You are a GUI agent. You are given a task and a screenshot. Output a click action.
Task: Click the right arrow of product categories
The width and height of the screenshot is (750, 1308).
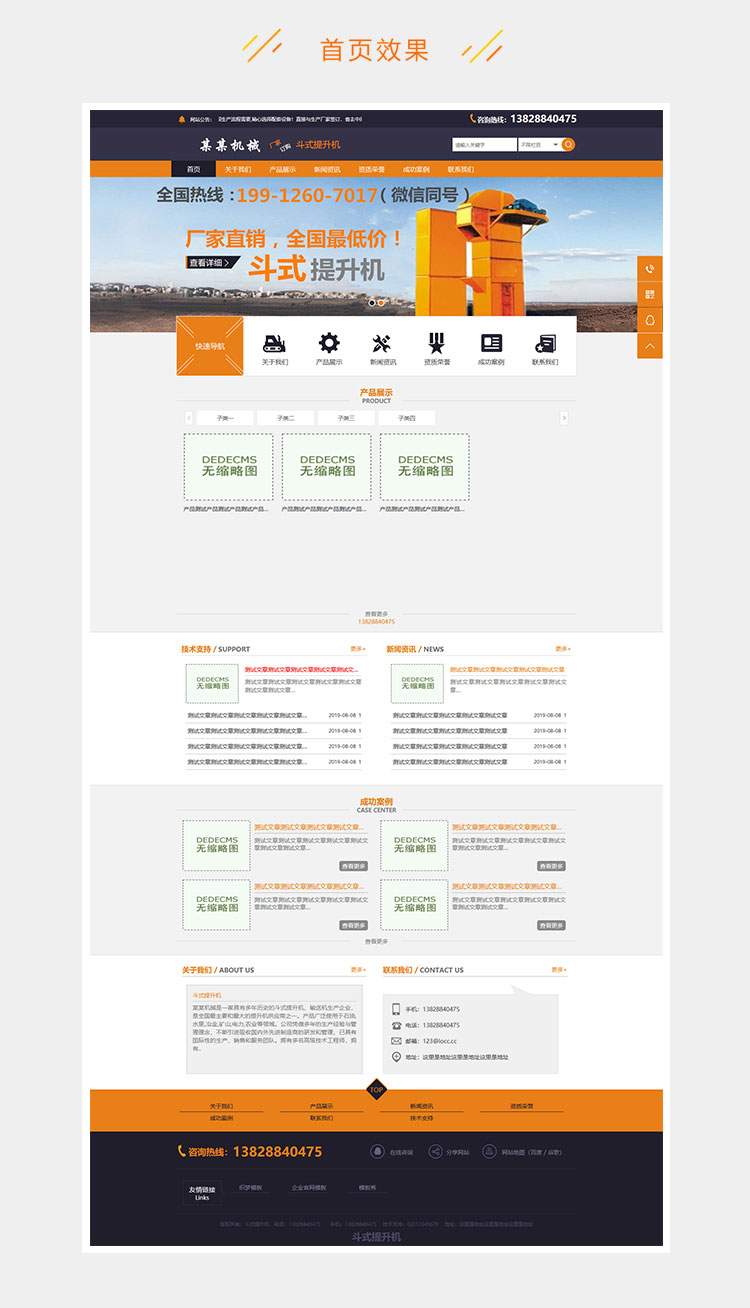pyautogui.click(x=564, y=418)
